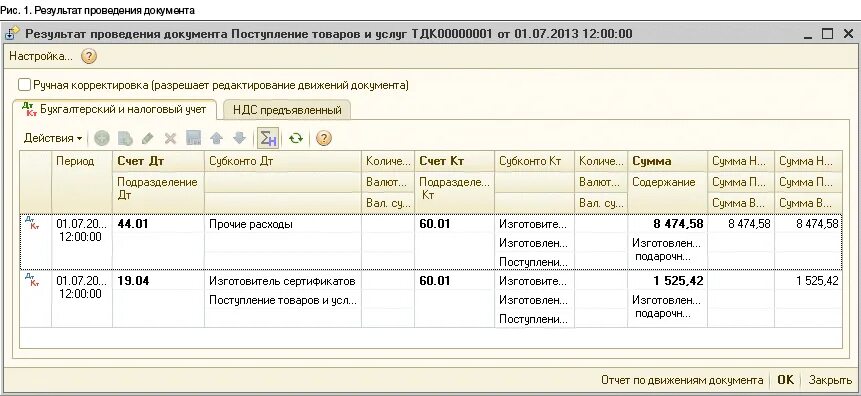861x396 pixels.
Task: Switch to the НДС предъявленный tab
Action: [x=287, y=110]
